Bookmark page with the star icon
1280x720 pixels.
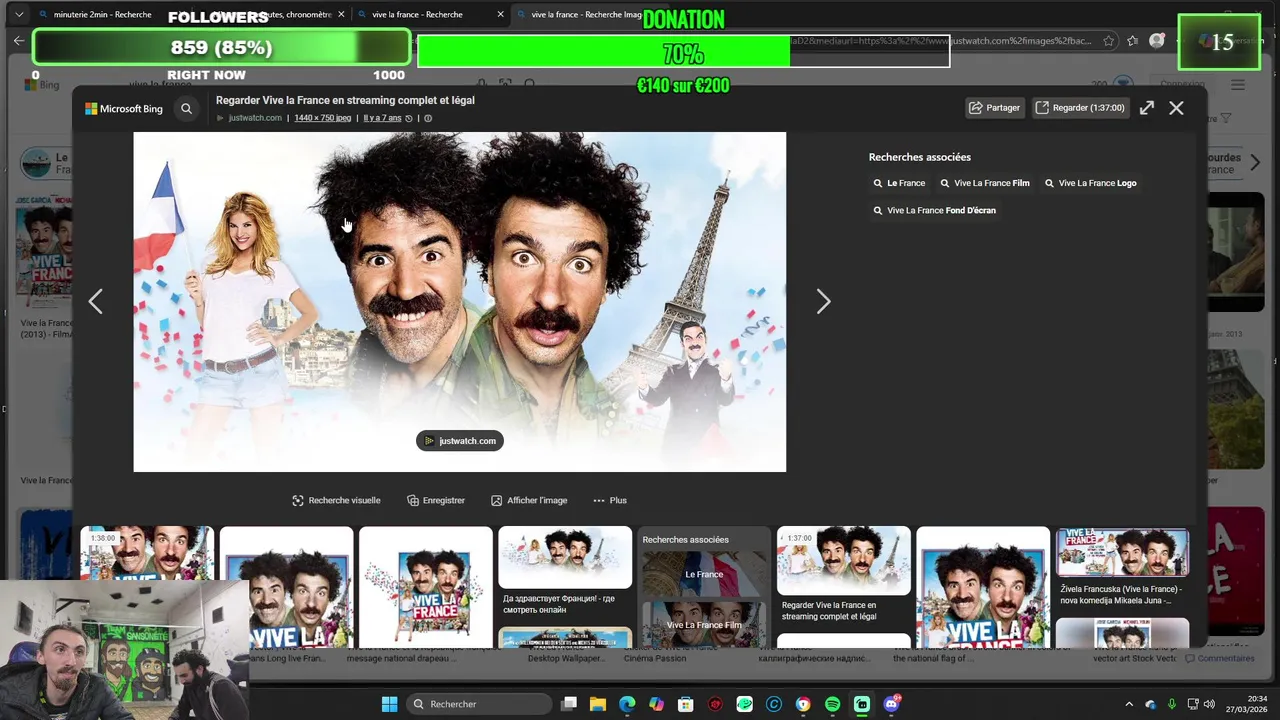1109,41
